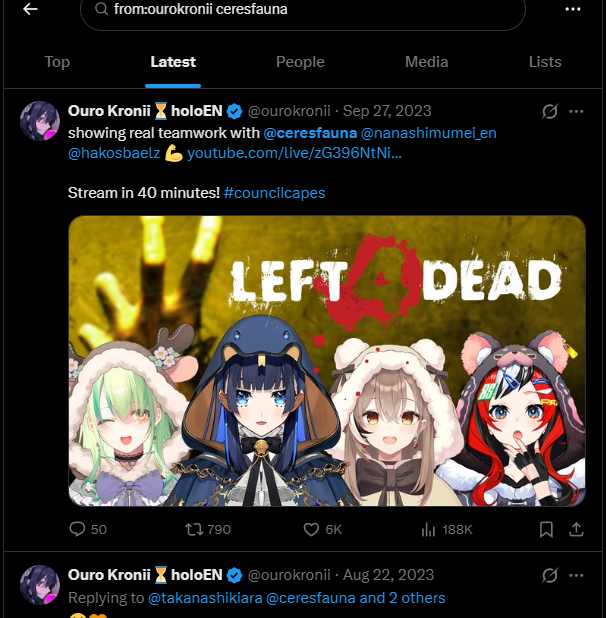
Task: View analytics showing 188K views
Action: coord(447,529)
